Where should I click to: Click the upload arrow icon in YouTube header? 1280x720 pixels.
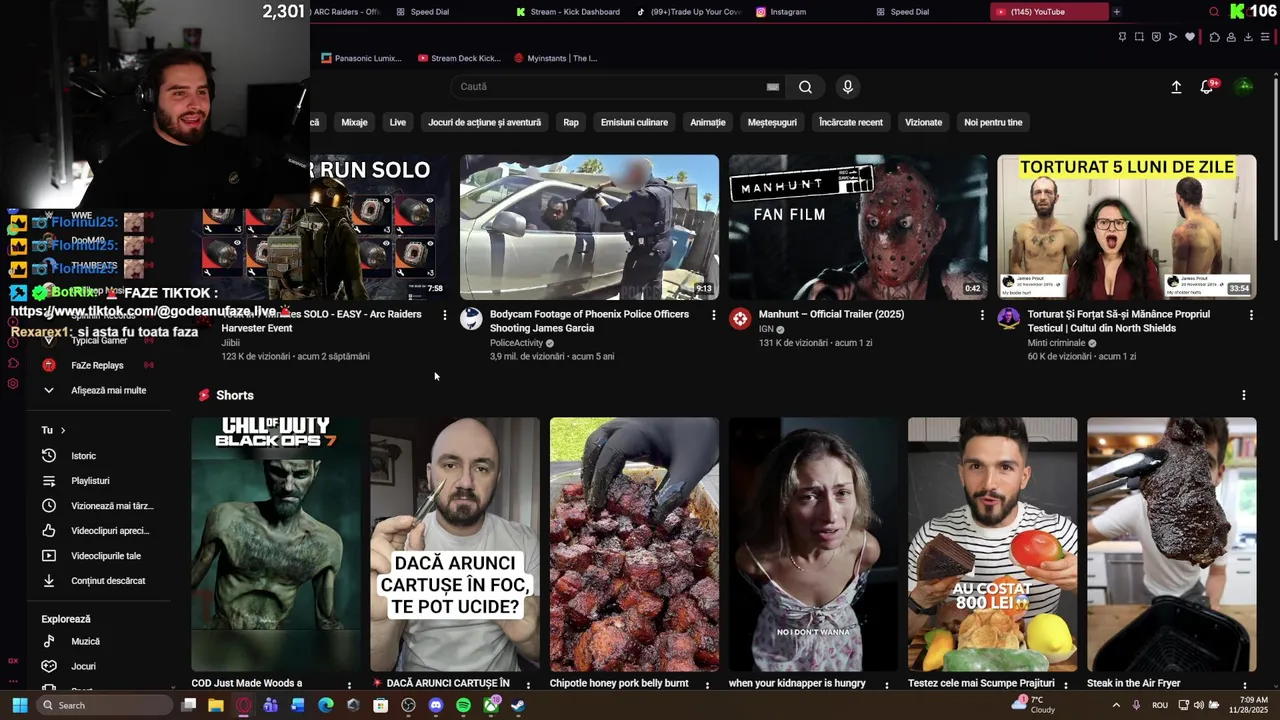(x=1176, y=87)
